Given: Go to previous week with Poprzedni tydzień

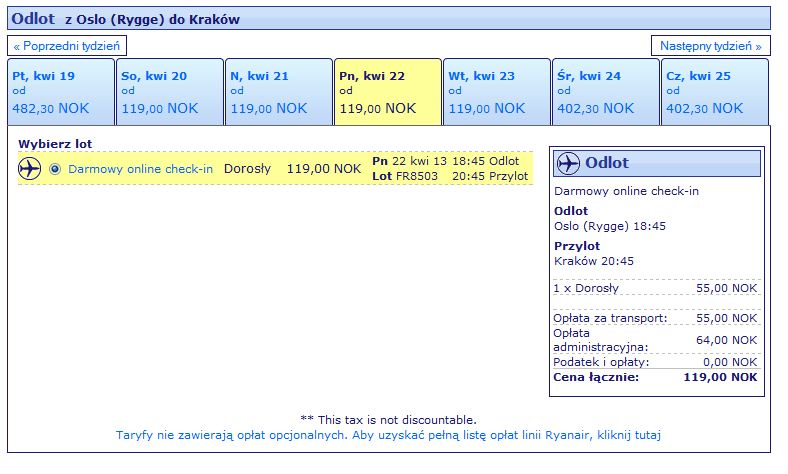Looking at the screenshot, I should point(67,46).
